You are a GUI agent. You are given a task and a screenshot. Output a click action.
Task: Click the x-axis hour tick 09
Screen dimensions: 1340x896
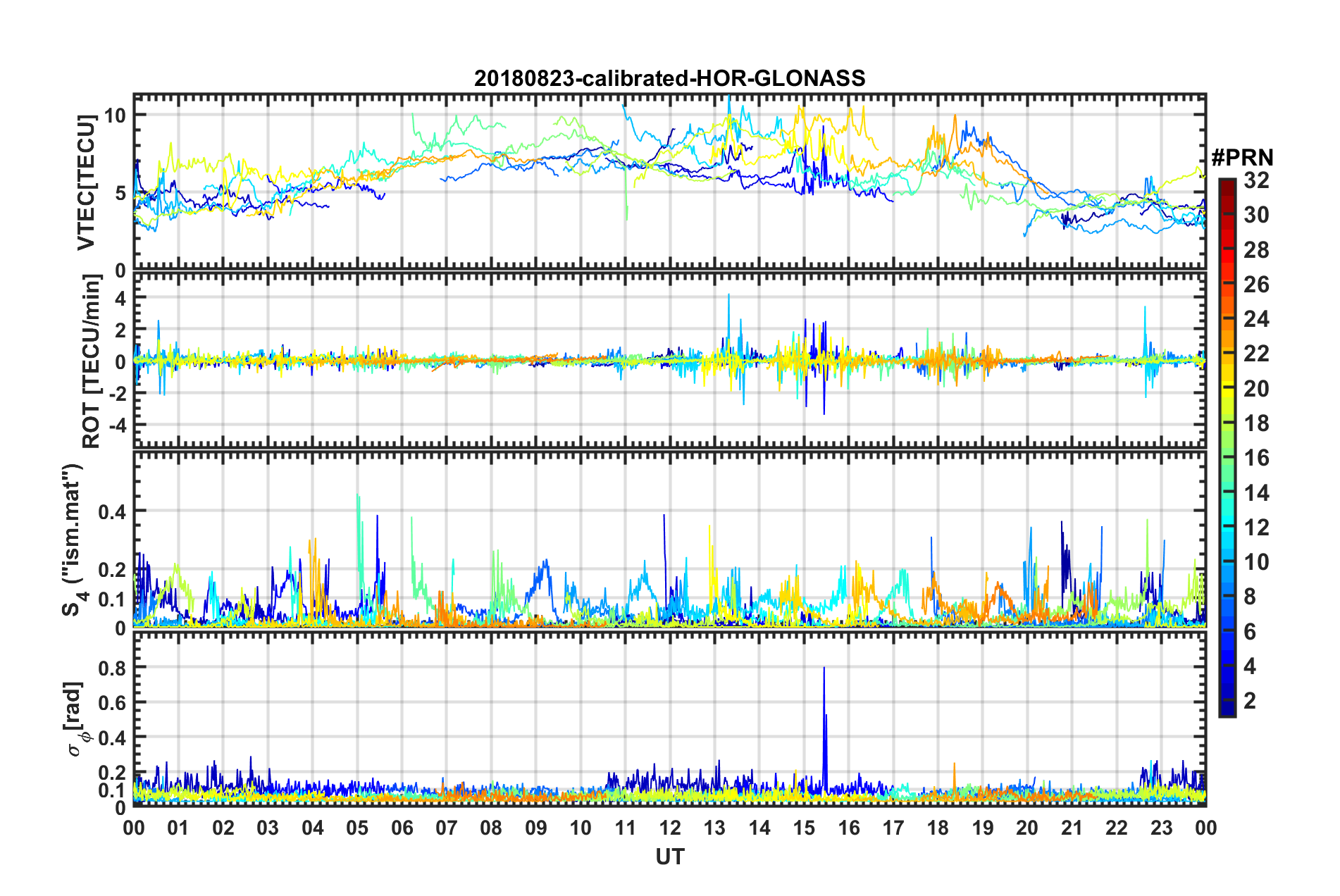536,828
